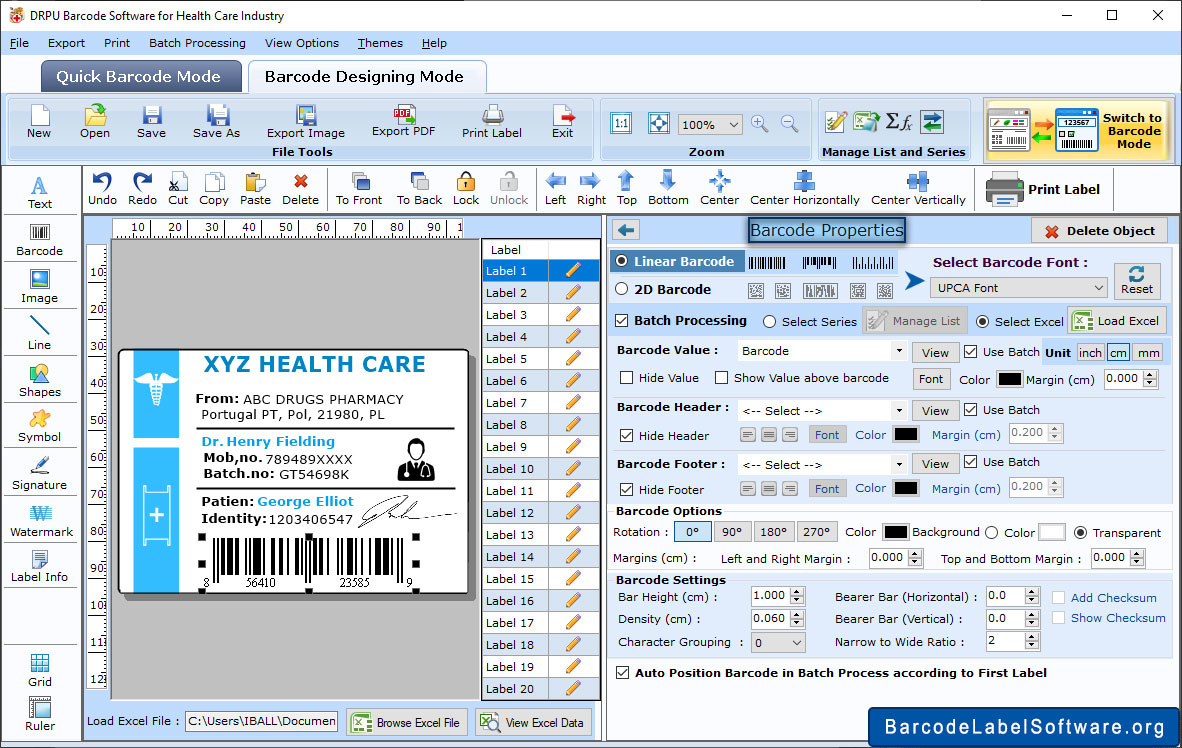
Task: Export label as Image
Action: coord(305,121)
